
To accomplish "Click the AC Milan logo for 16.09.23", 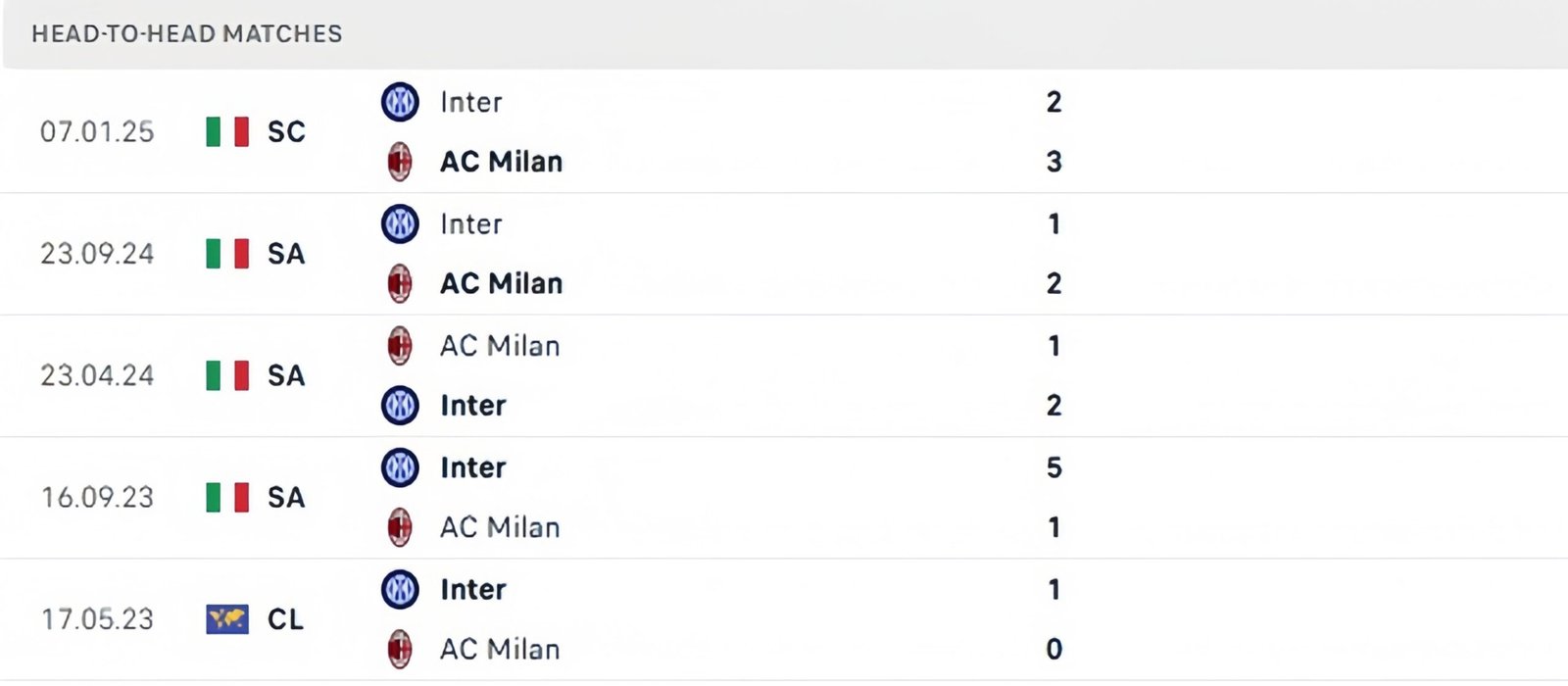I will tap(400, 527).
